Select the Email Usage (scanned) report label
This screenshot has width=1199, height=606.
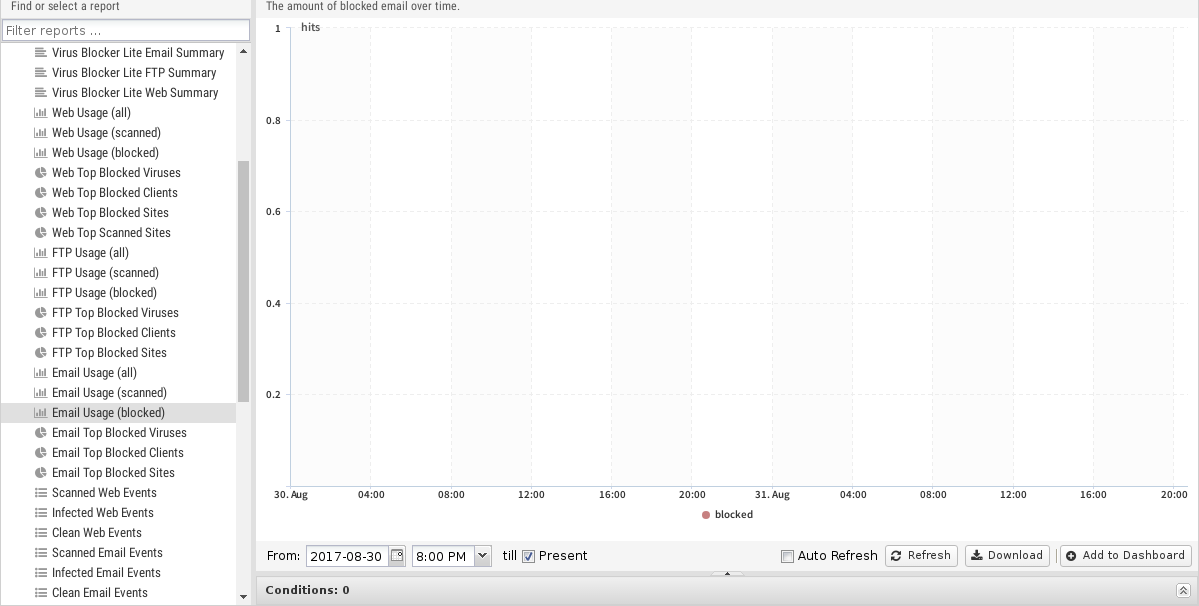(x=109, y=392)
